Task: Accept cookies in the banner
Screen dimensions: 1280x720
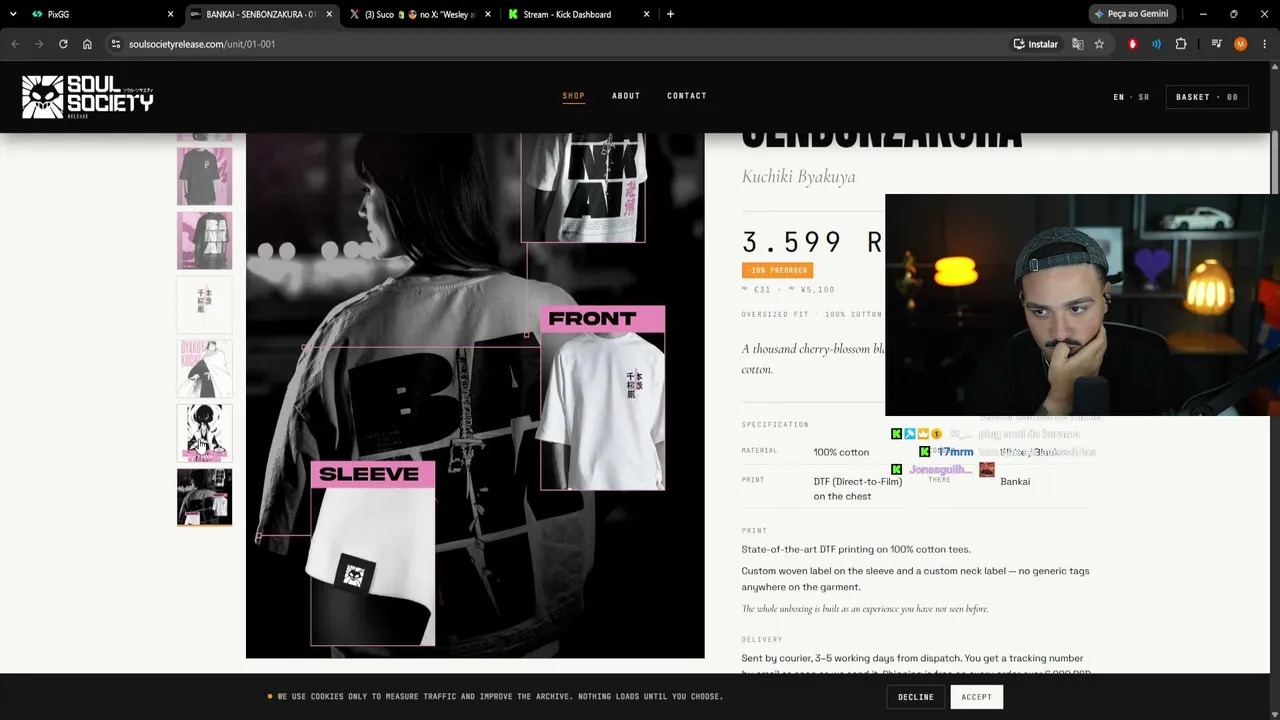Action: tap(977, 697)
